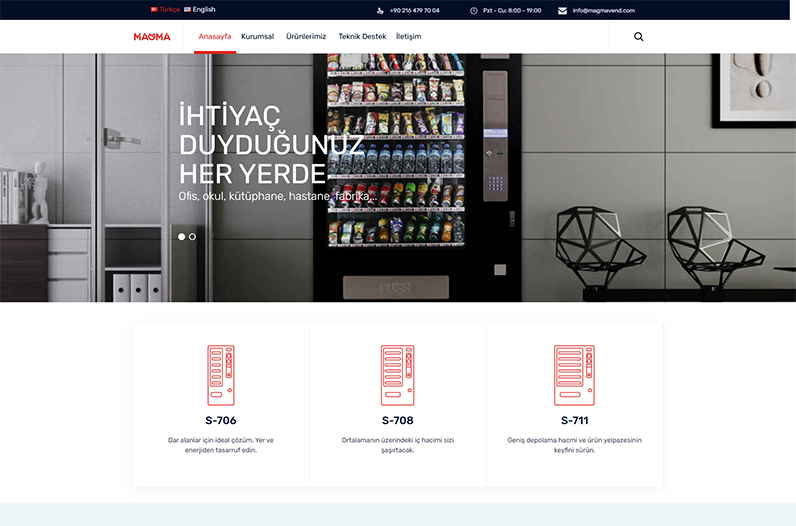Click the Turkish flag icon

pos(154,9)
